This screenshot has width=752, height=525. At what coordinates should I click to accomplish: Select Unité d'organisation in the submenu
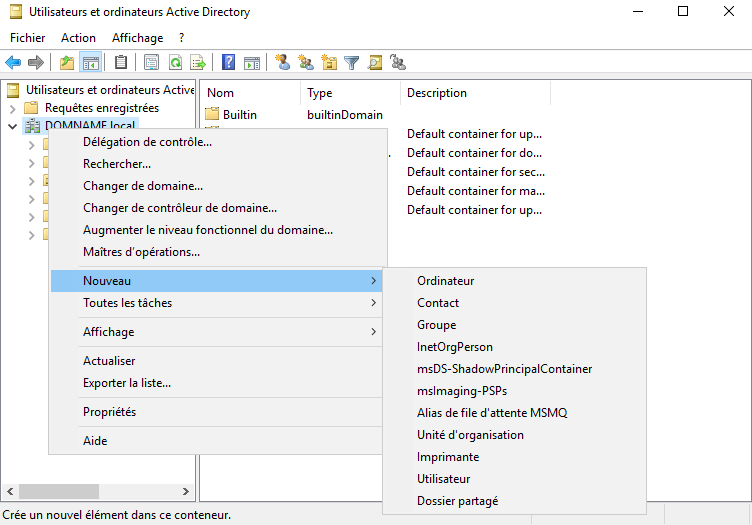[470, 435]
